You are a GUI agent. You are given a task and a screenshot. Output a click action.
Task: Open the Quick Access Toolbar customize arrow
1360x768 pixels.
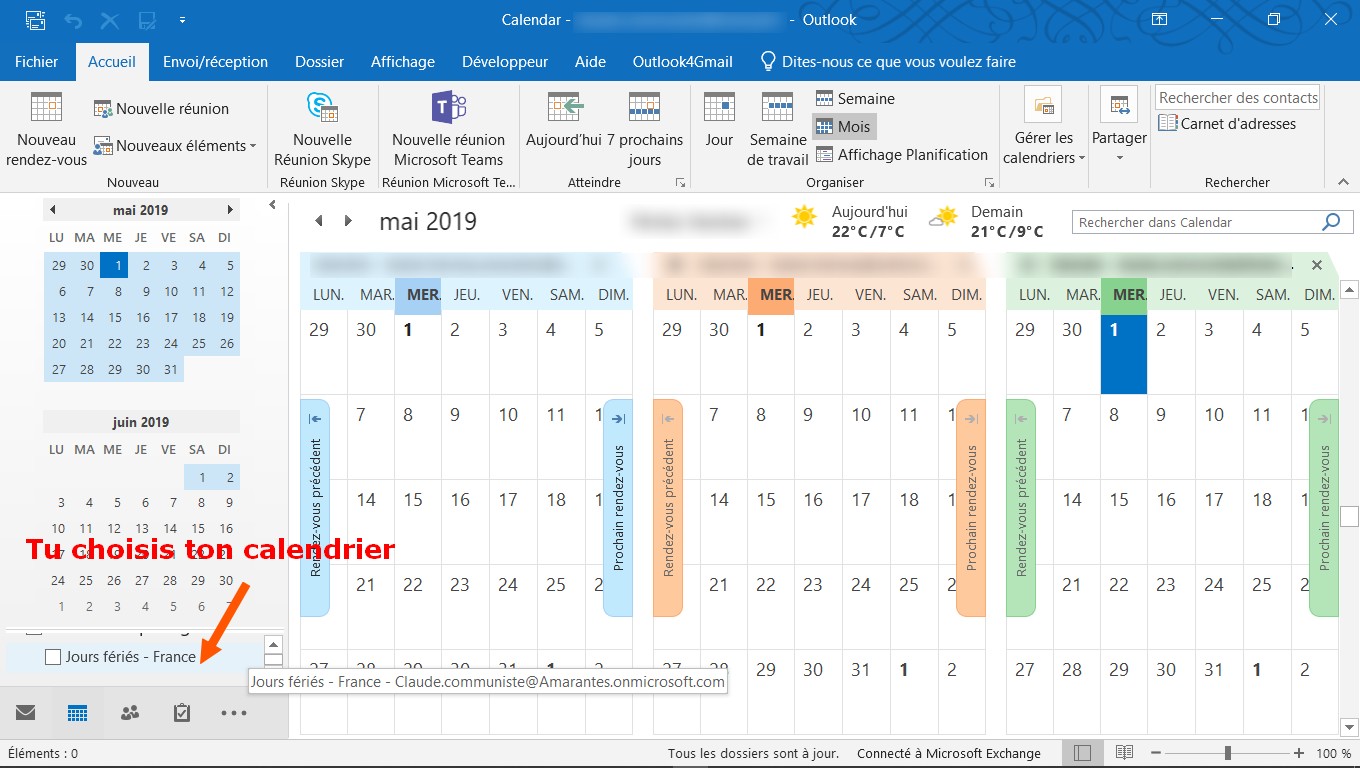[181, 20]
